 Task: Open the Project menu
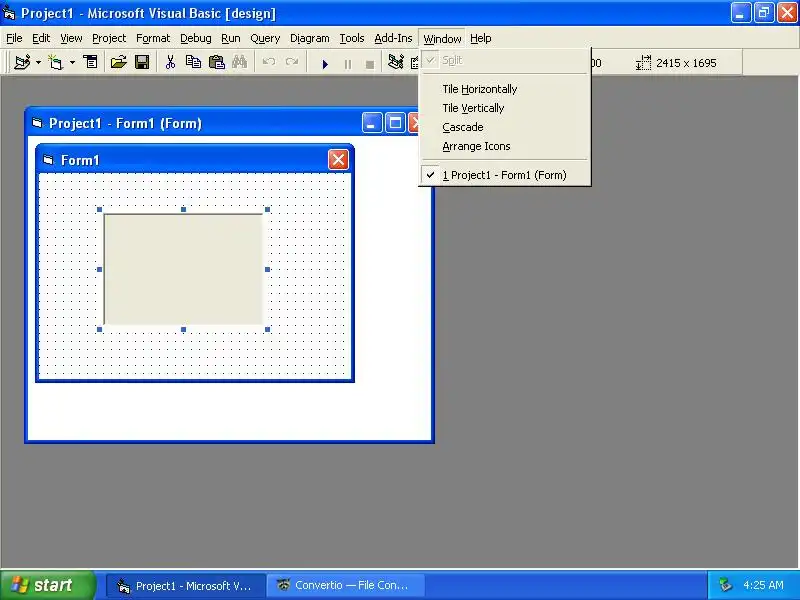tap(109, 38)
